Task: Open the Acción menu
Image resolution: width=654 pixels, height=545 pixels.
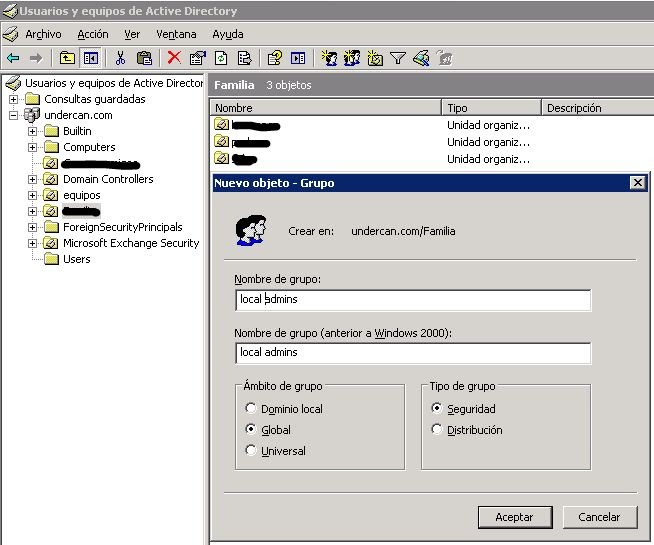Action: tap(93, 34)
